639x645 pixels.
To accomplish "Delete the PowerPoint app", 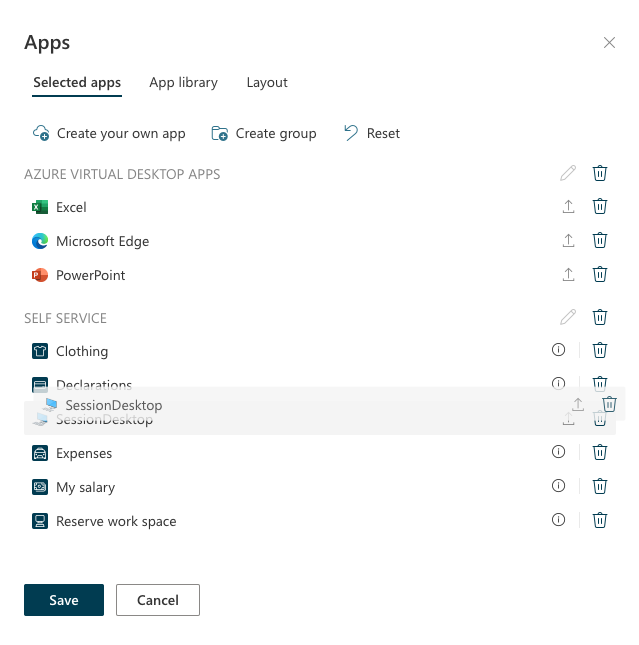I will tap(600, 275).
